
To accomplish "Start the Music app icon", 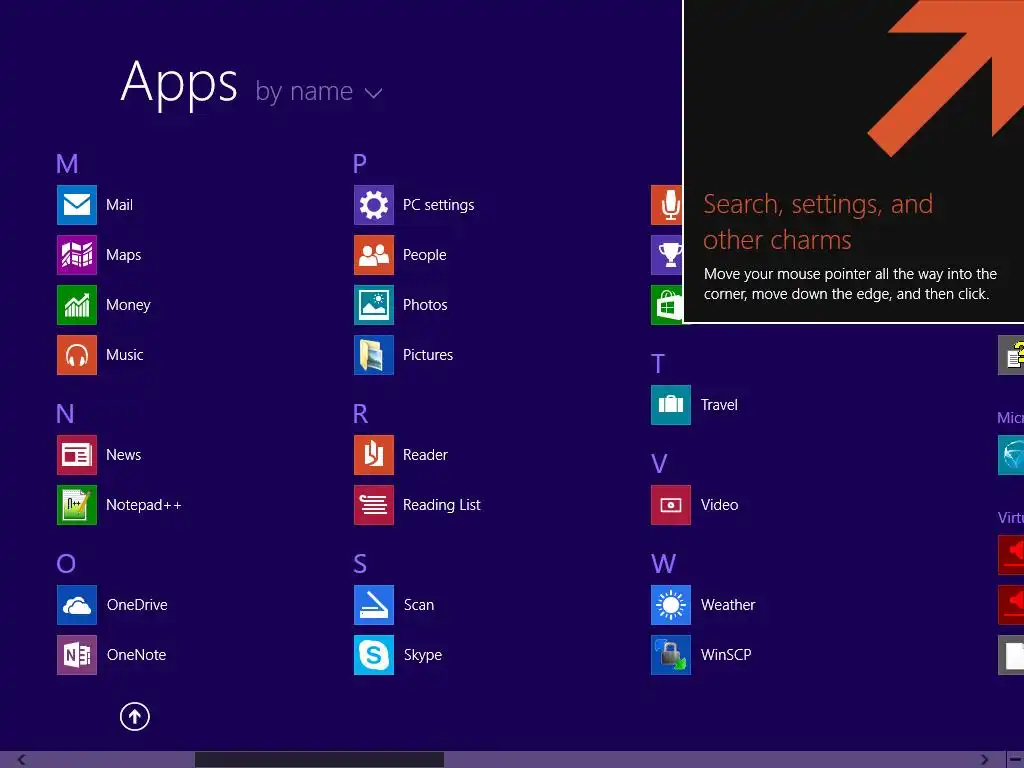I will pyautogui.click(x=76, y=355).
